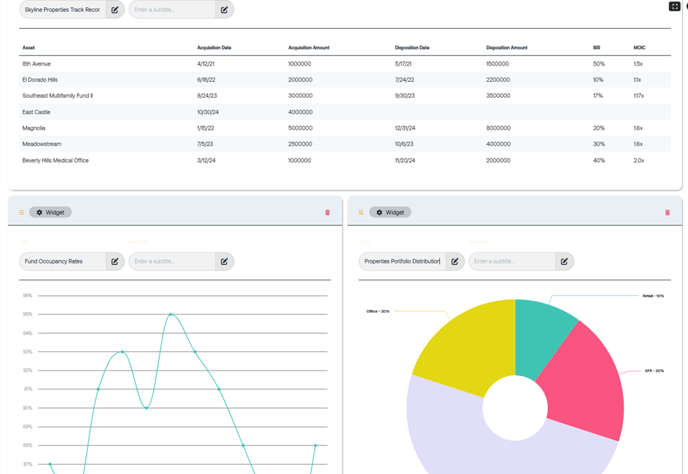
Task: Click drag handle icon on Fund Occupancy widget
Action: [22, 212]
